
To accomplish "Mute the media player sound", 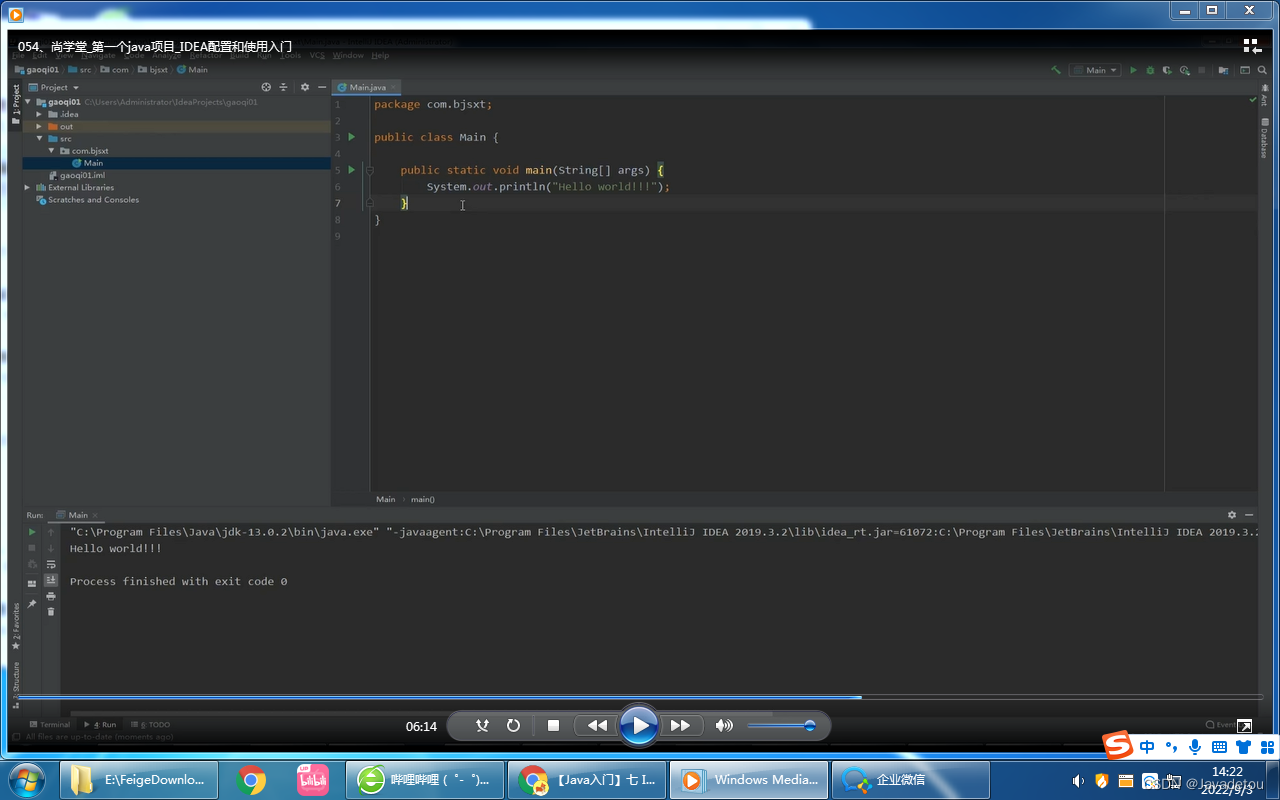I will 724,725.
